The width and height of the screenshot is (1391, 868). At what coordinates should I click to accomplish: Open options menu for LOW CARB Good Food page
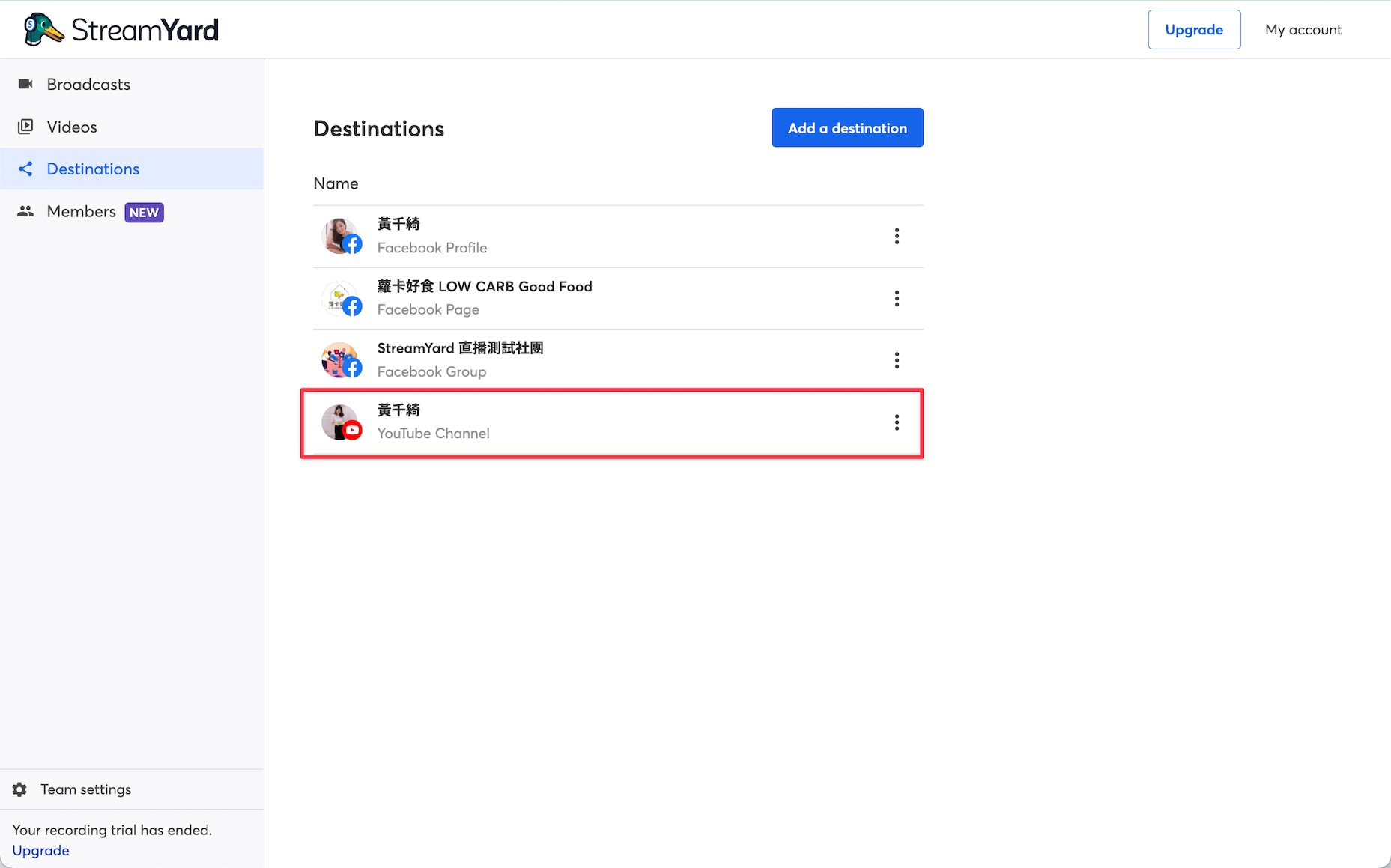pyautogui.click(x=897, y=299)
